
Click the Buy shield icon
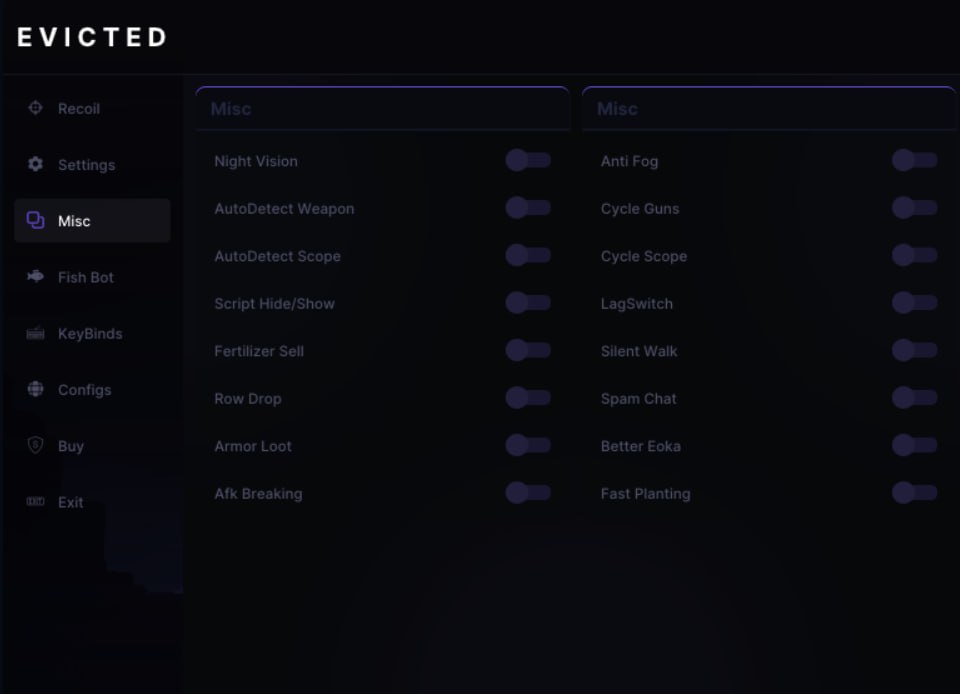[x=36, y=446]
